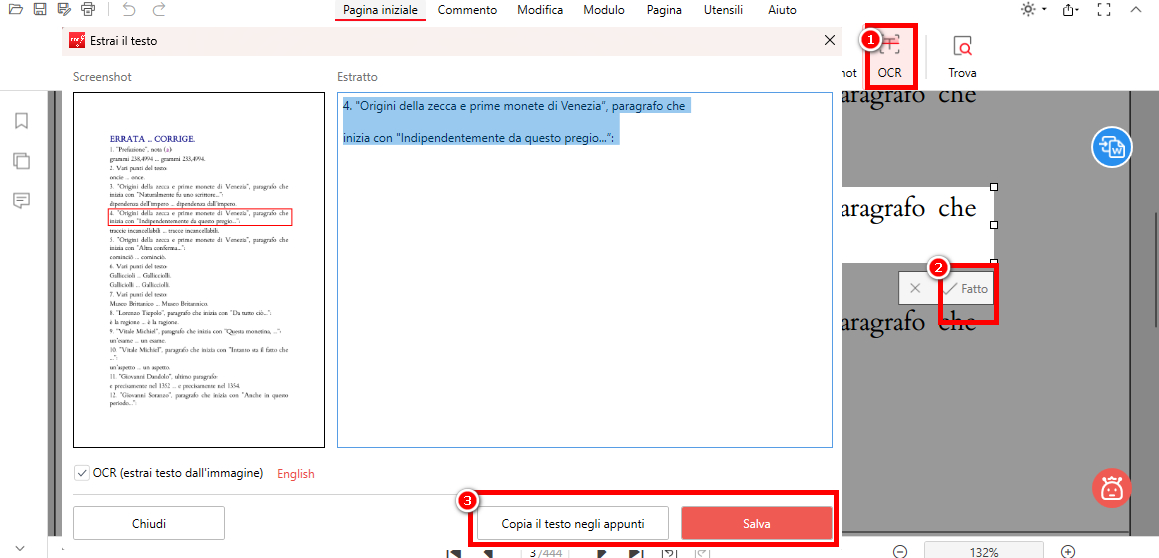Viewport: 1159px width, 558px height.
Task: Change the OCR language from English
Action: [296, 474]
